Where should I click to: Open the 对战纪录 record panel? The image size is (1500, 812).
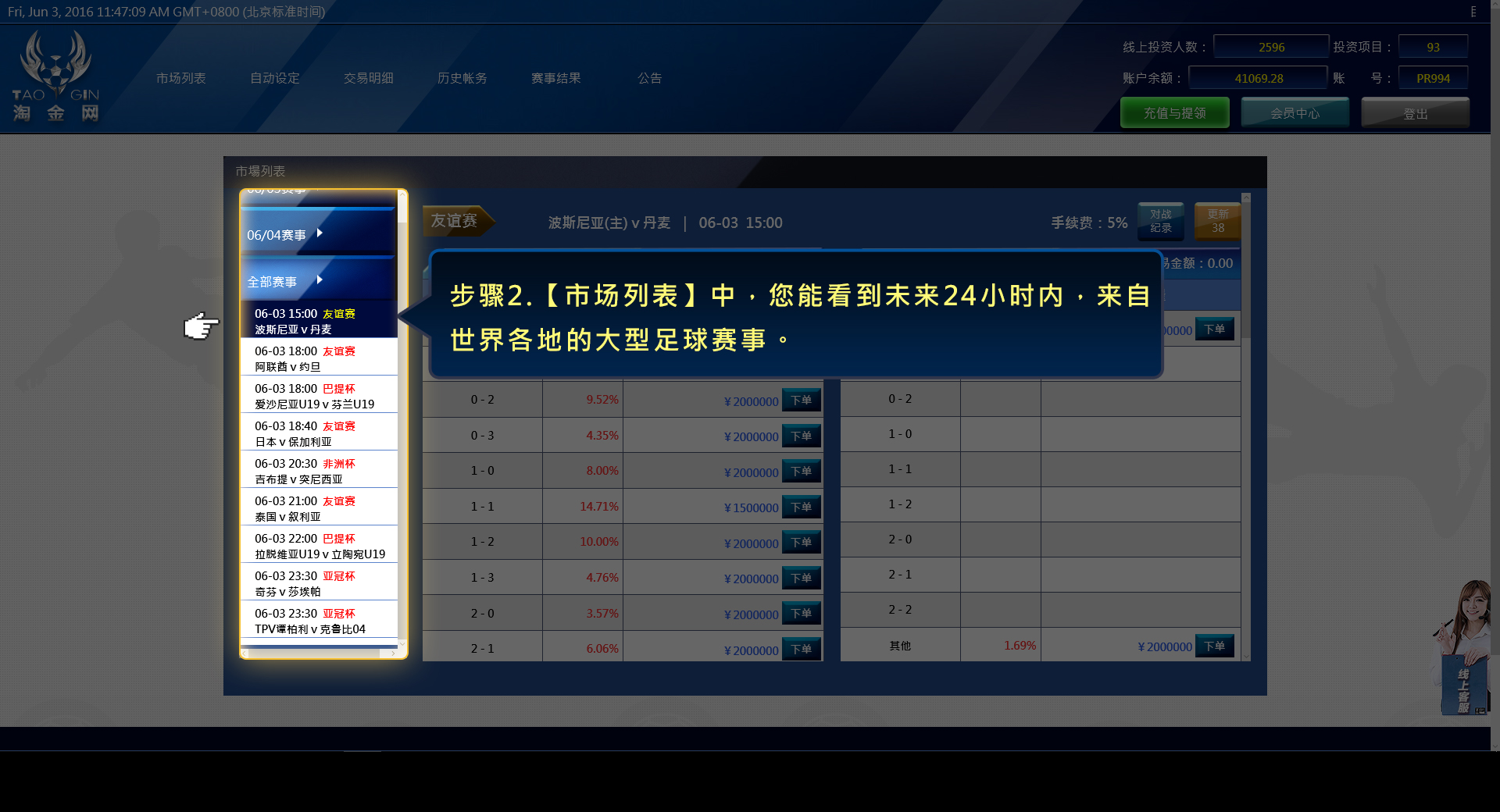click(x=1162, y=221)
